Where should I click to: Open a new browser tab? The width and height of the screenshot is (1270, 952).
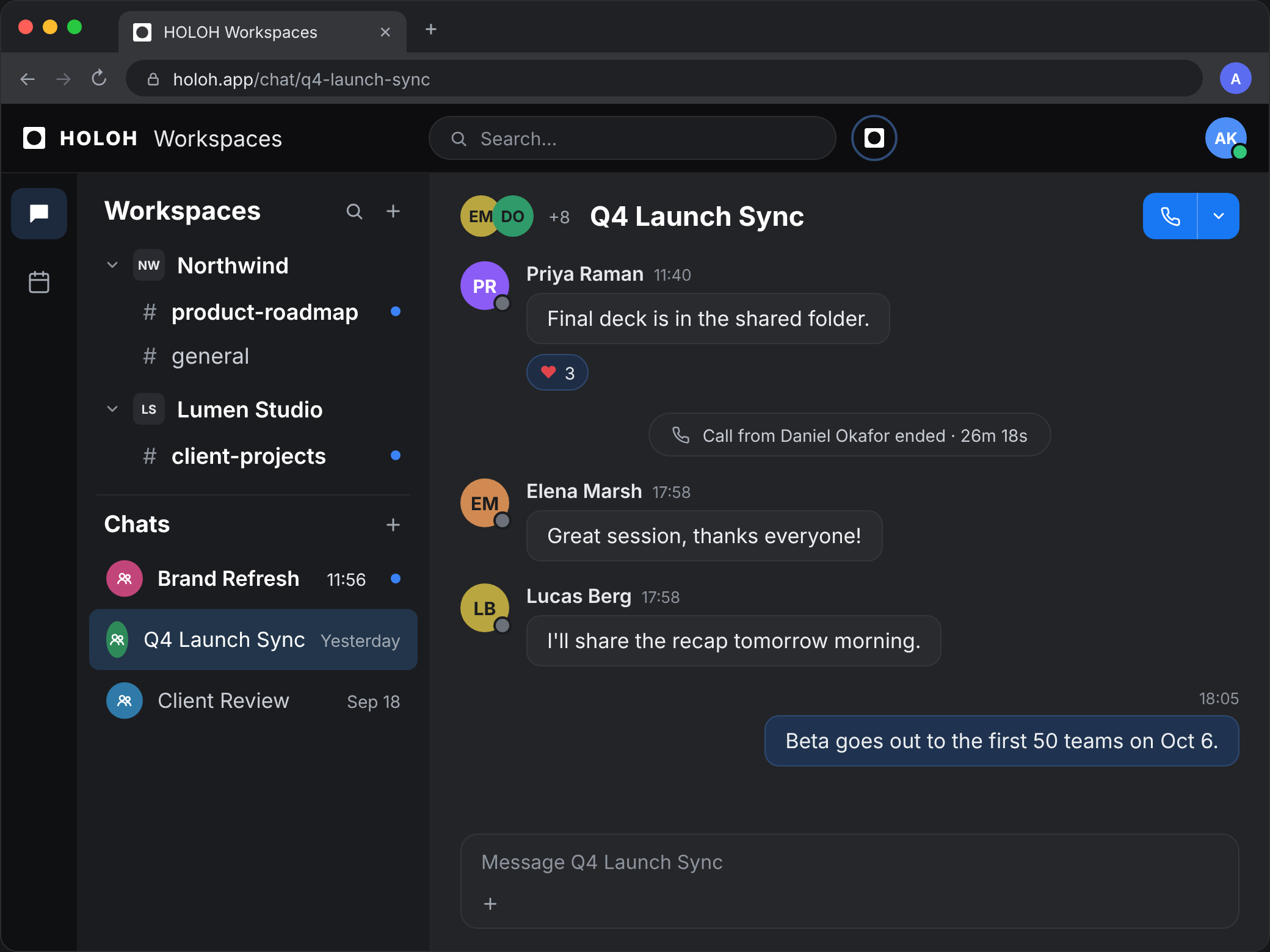click(431, 29)
